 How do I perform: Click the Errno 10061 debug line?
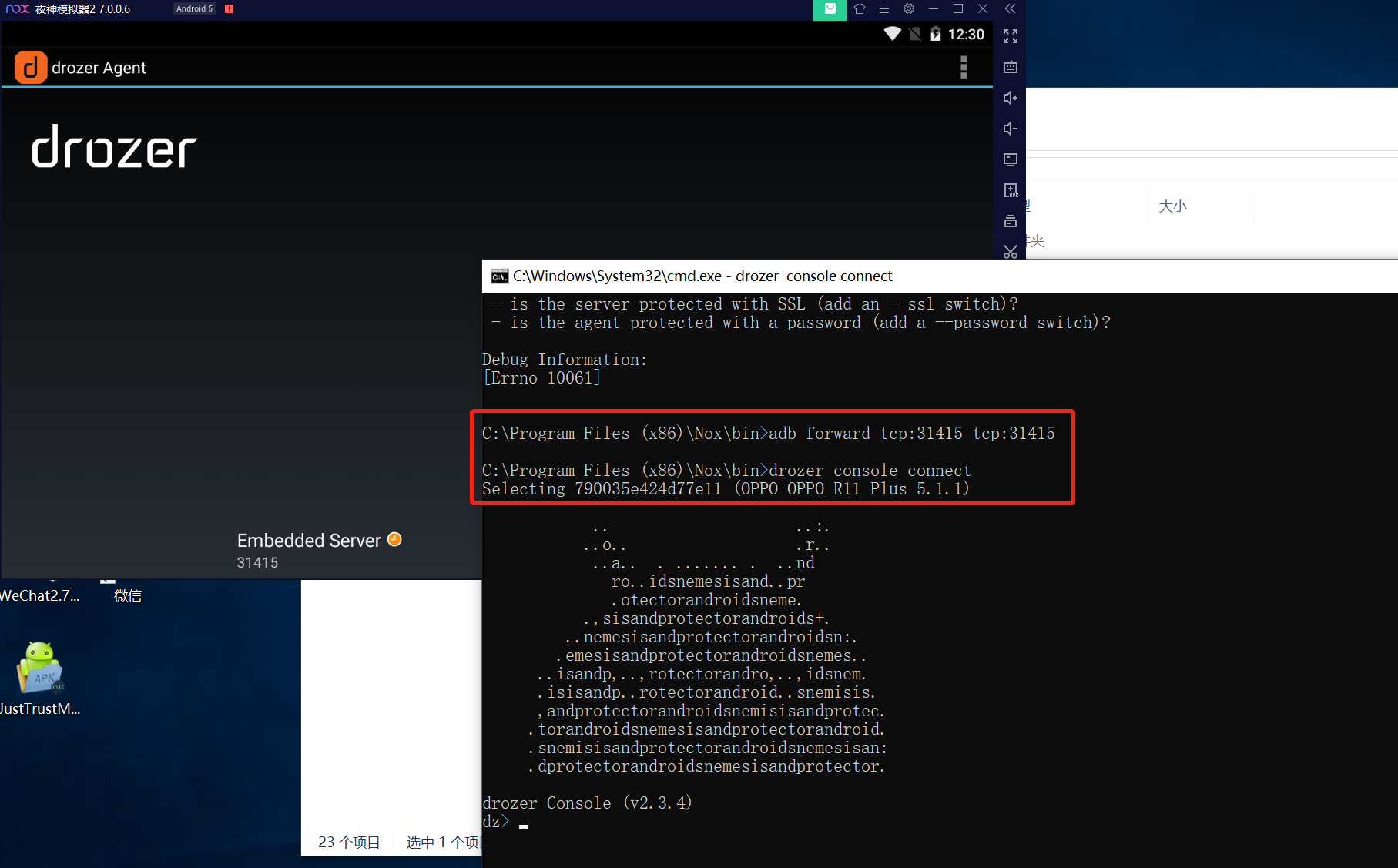tap(541, 378)
